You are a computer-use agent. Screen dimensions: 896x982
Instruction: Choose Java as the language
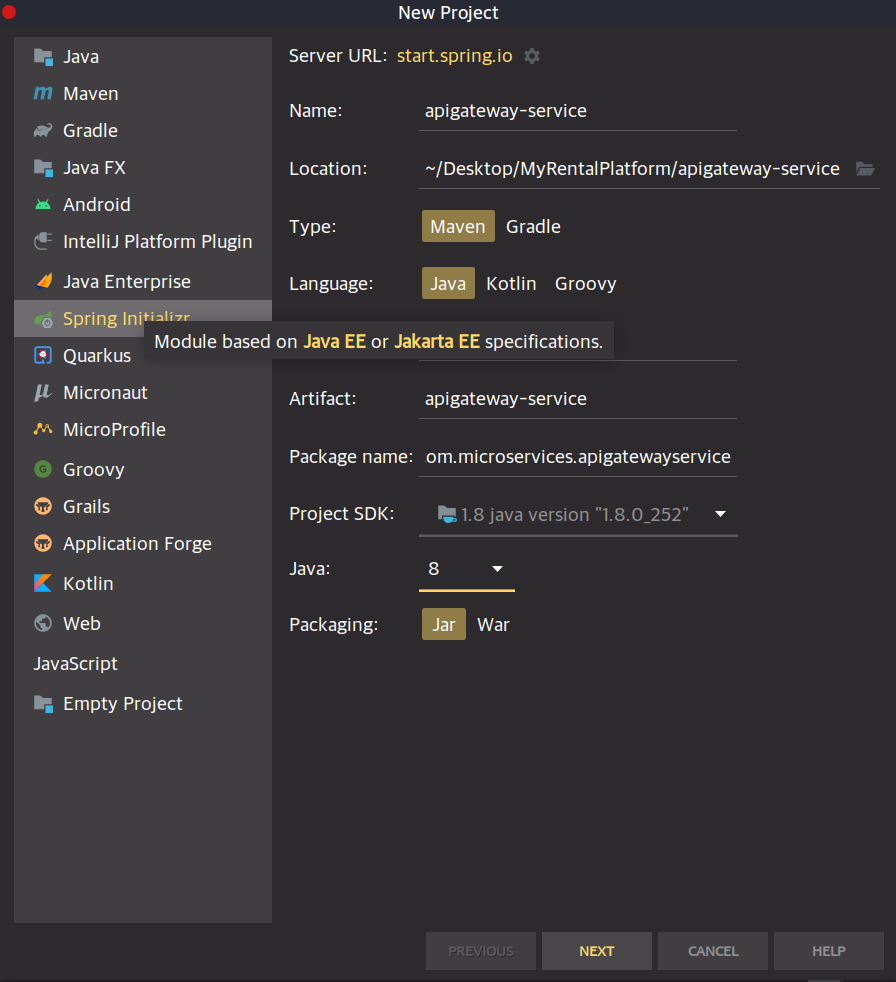coord(448,283)
